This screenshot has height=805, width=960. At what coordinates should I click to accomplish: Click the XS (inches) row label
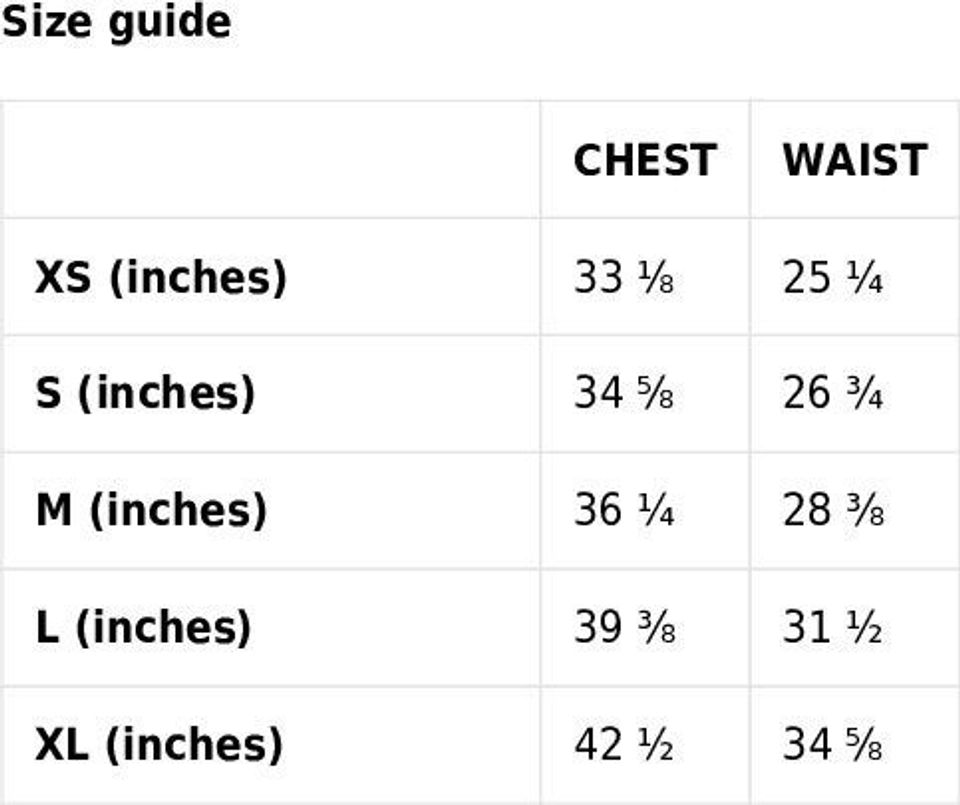click(161, 277)
